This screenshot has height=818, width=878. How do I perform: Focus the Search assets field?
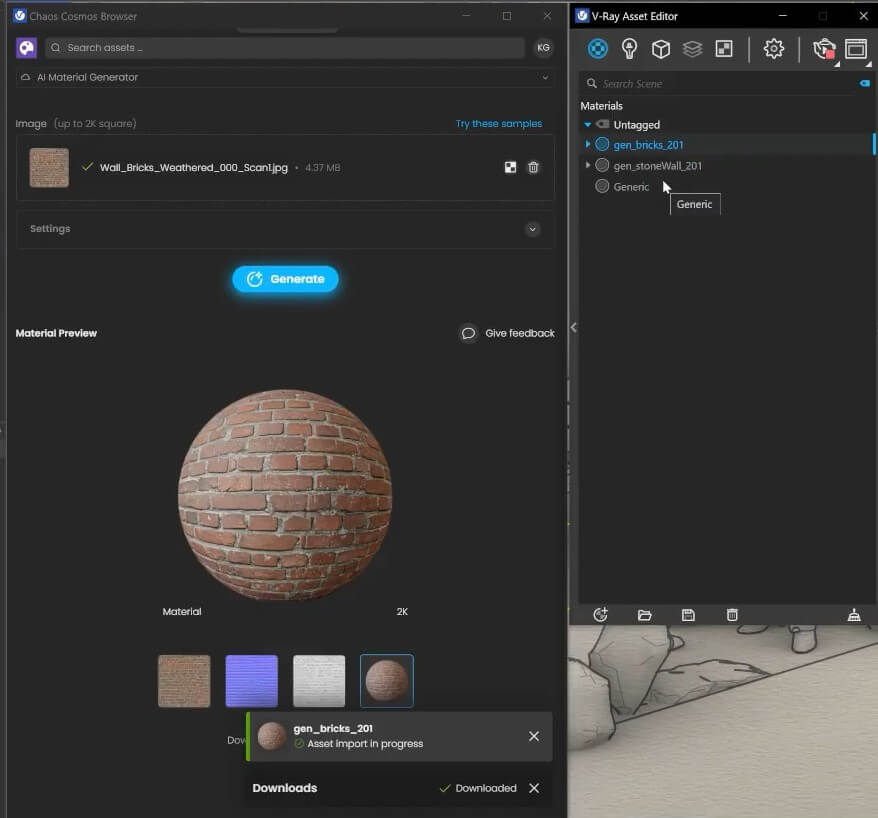coord(285,48)
